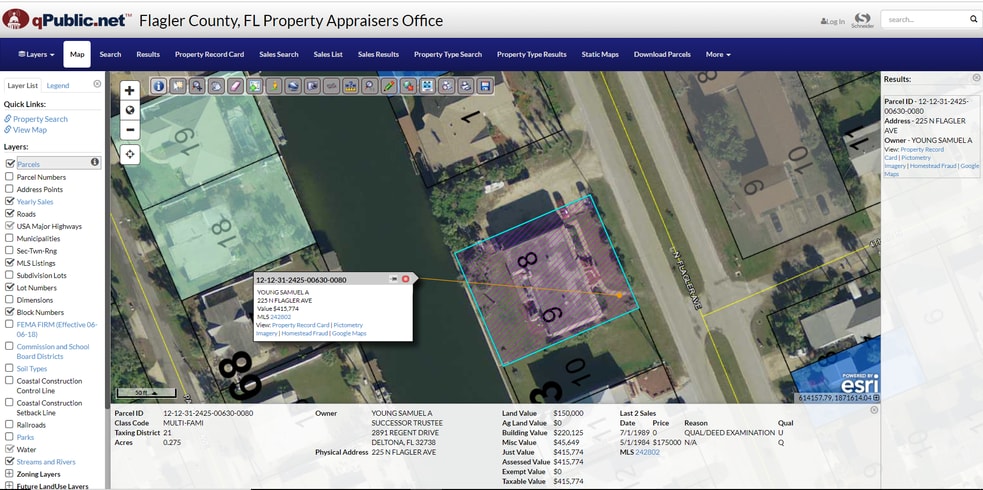Click the floppy disk save icon

tap(484, 86)
